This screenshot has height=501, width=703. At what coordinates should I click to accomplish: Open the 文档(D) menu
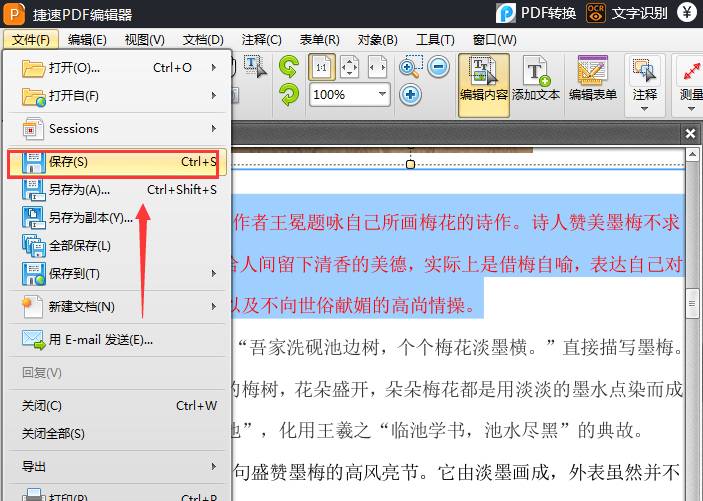tap(203, 39)
